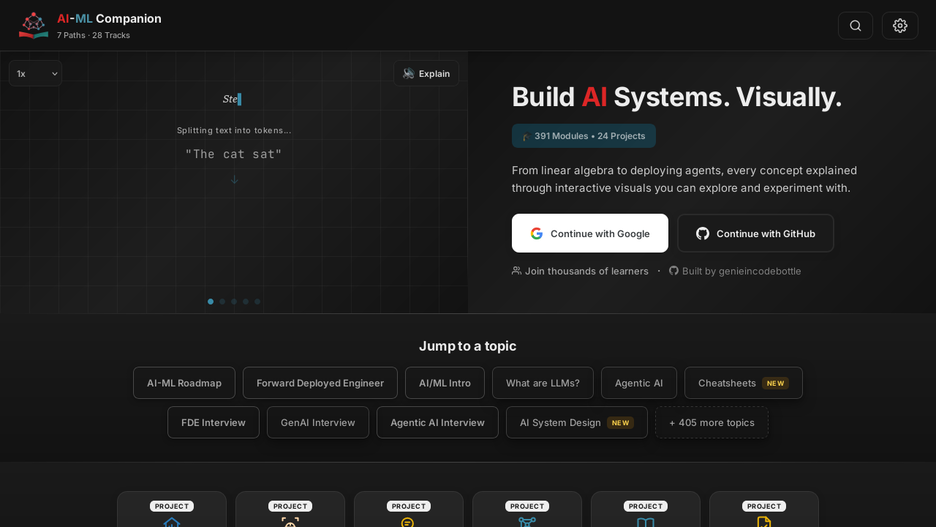Select the GenAI Interview topic
Viewport: 936px width, 527px height.
tap(318, 423)
